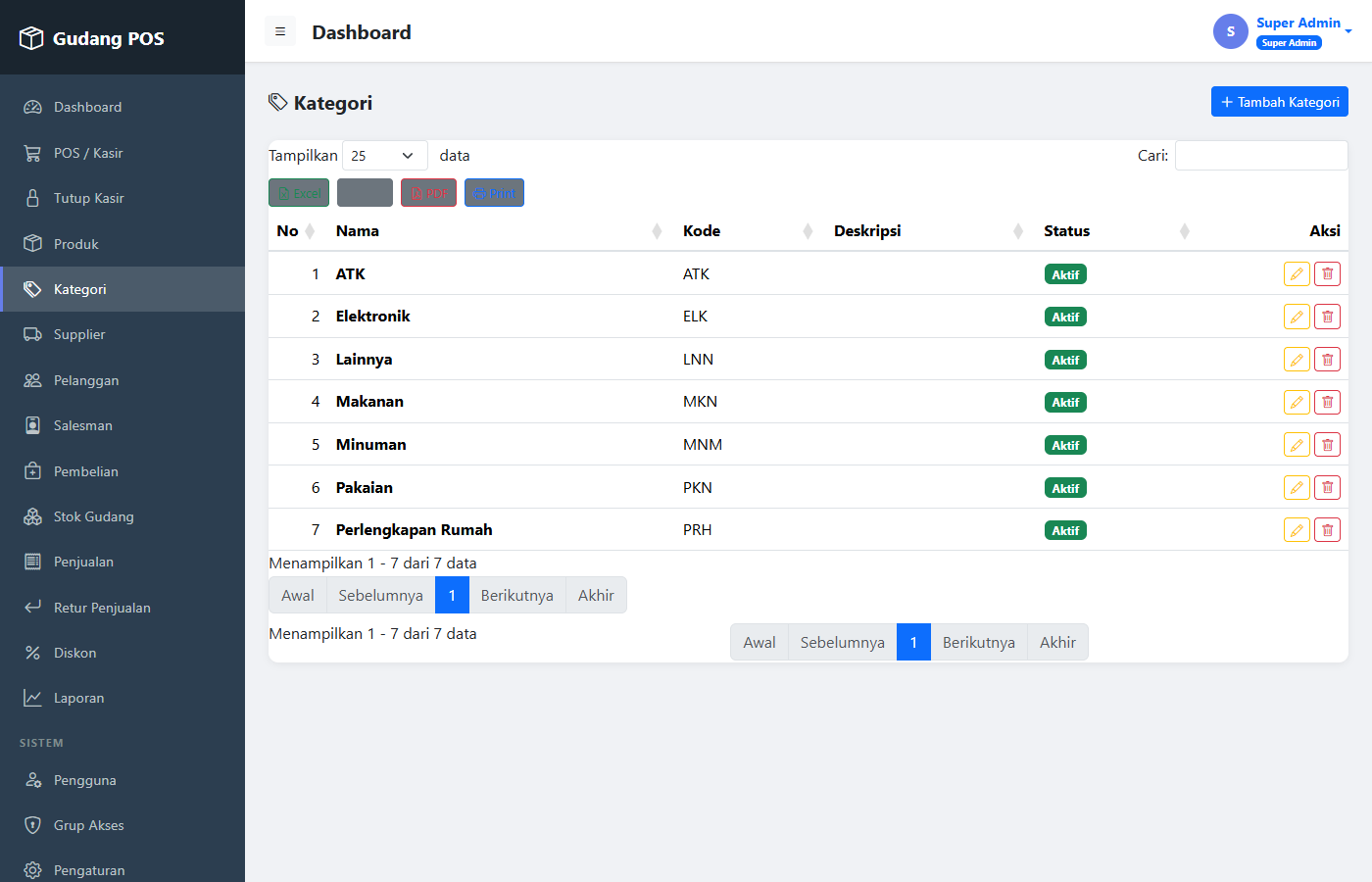Toggle the sidebar hamburger menu icon
The width and height of the screenshot is (1372, 882).
click(280, 31)
